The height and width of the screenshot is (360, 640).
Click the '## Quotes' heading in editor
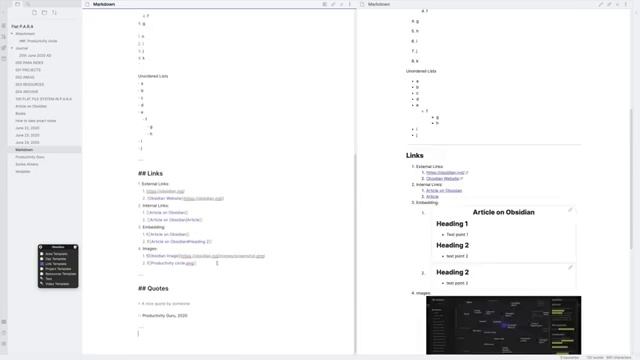tap(153, 288)
